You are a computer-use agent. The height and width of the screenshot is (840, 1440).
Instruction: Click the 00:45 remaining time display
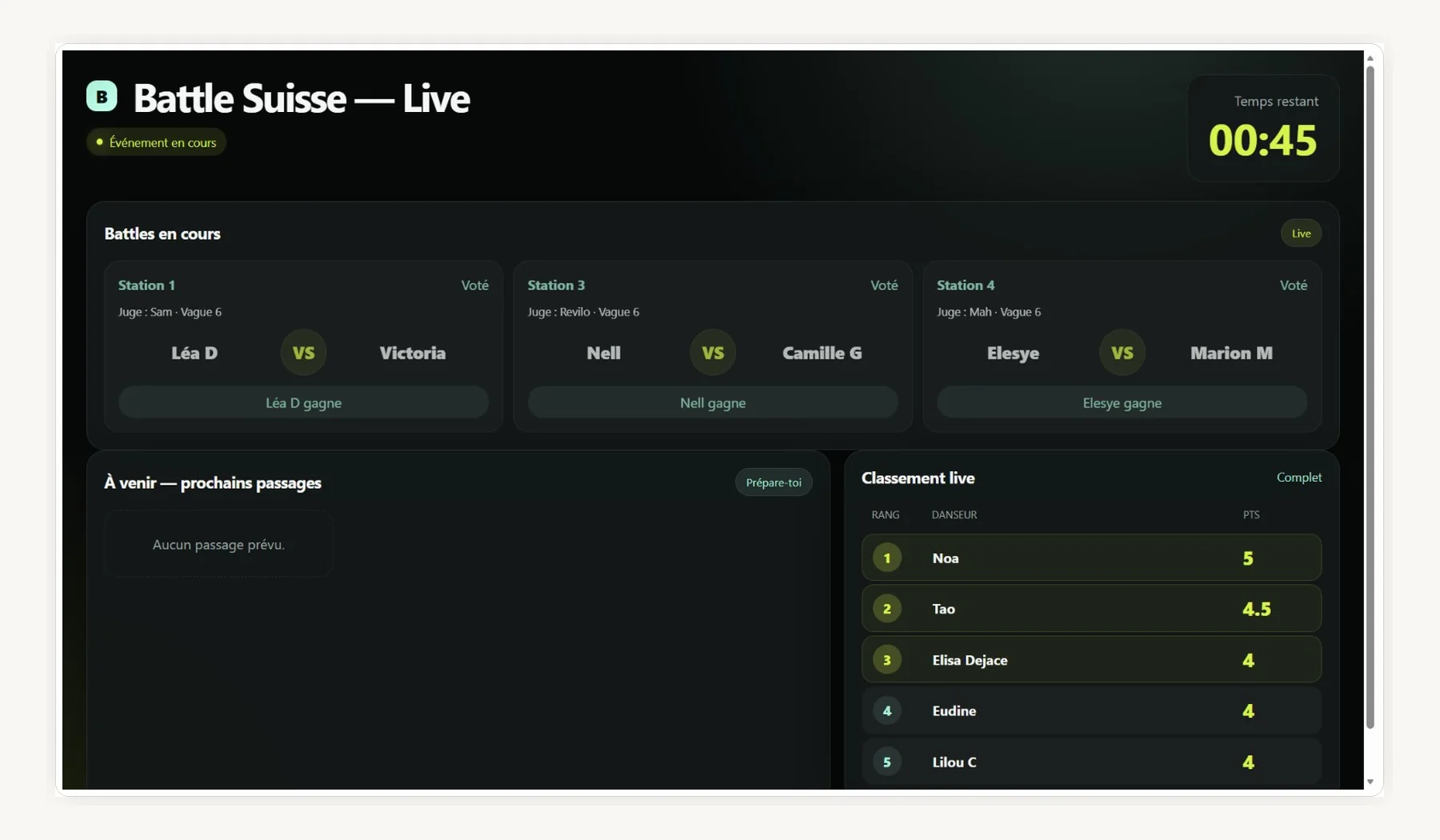pos(1262,140)
